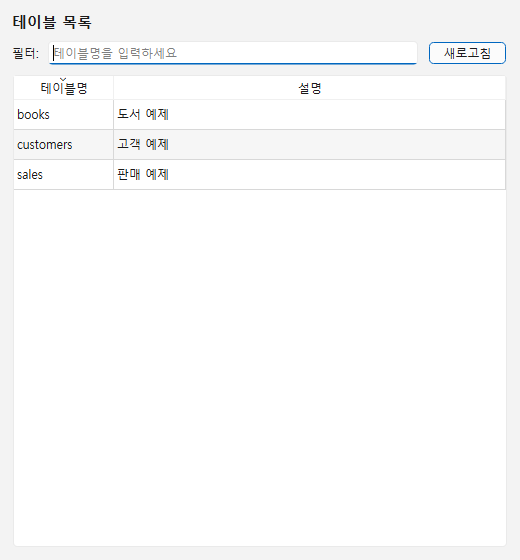Focus the 테이블명을 입력하세요 filter field
The height and width of the screenshot is (560, 520).
click(x=233, y=53)
